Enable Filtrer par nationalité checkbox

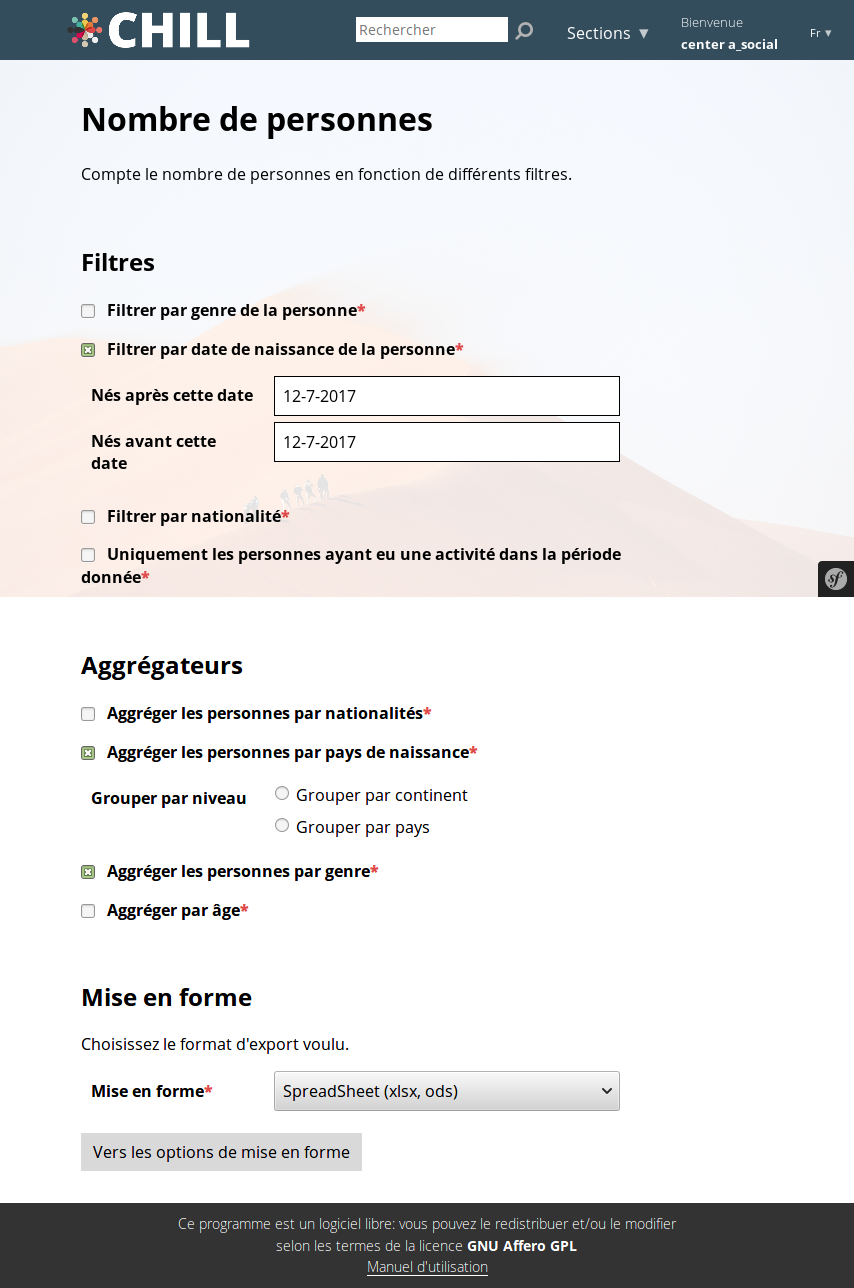[88, 517]
